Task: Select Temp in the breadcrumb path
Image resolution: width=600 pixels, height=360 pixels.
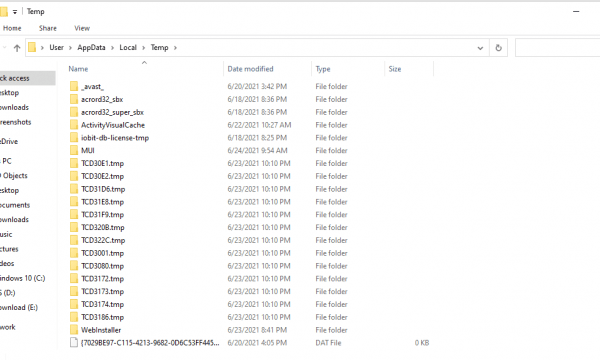Action: [x=159, y=47]
